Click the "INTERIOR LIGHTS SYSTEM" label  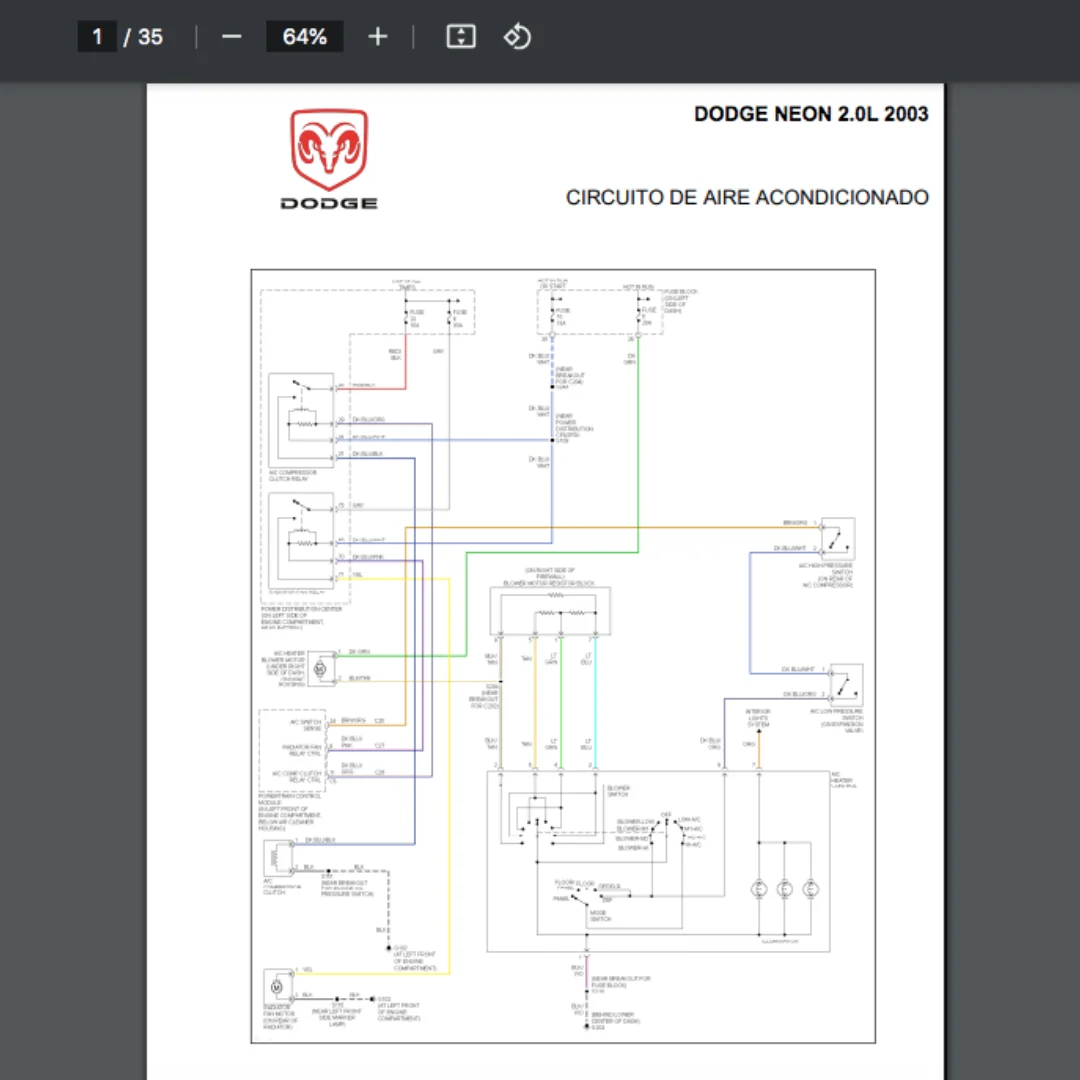pos(758,718)
